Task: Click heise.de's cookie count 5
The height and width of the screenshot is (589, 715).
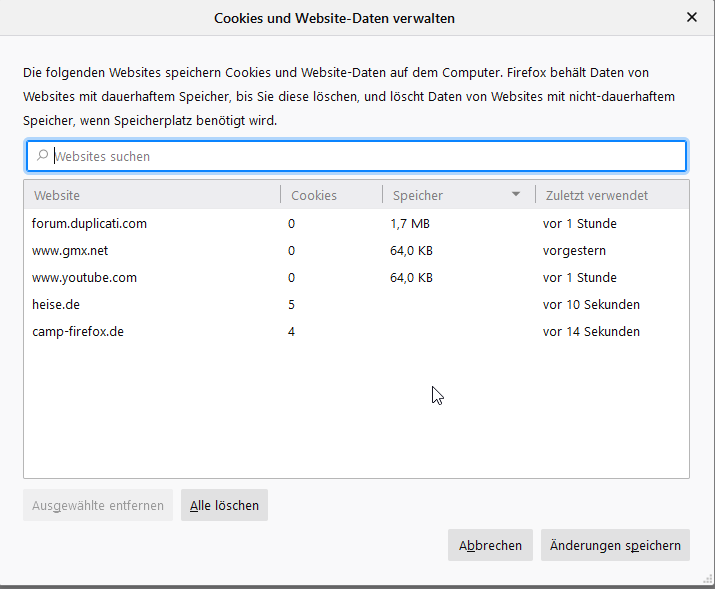Action: click(x=291, y=304)
